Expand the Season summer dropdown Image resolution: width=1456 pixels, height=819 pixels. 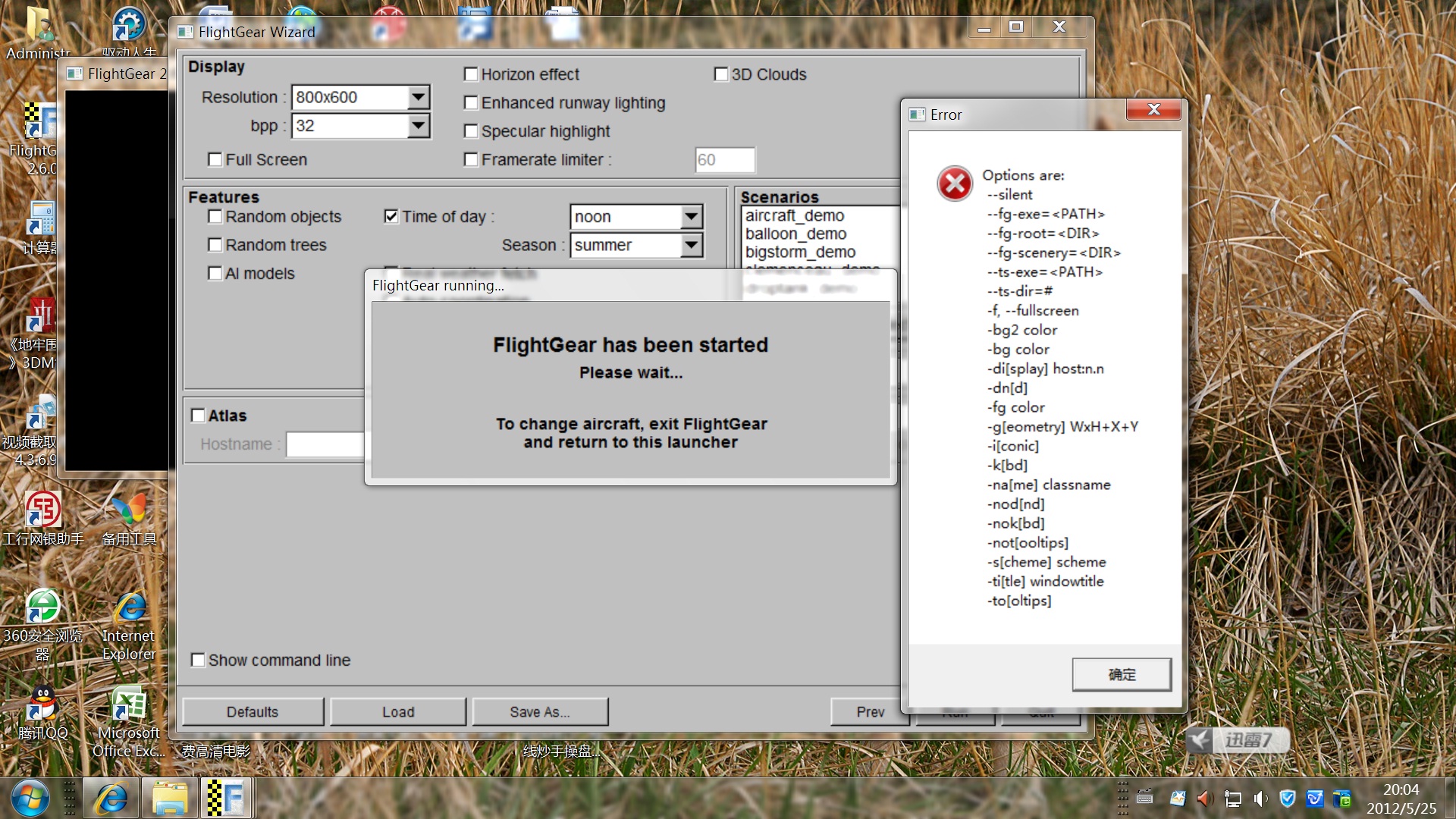[x=691, y=245]
